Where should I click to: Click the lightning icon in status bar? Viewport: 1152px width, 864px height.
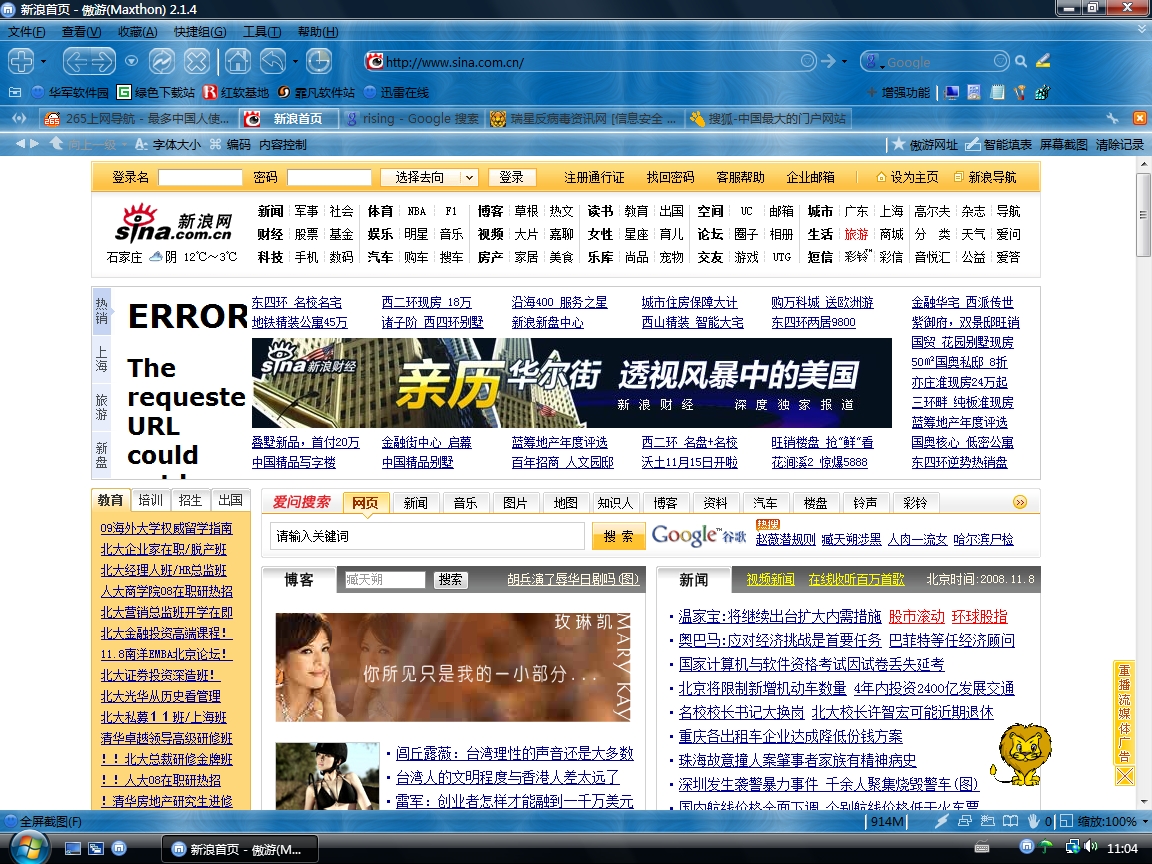942,821
